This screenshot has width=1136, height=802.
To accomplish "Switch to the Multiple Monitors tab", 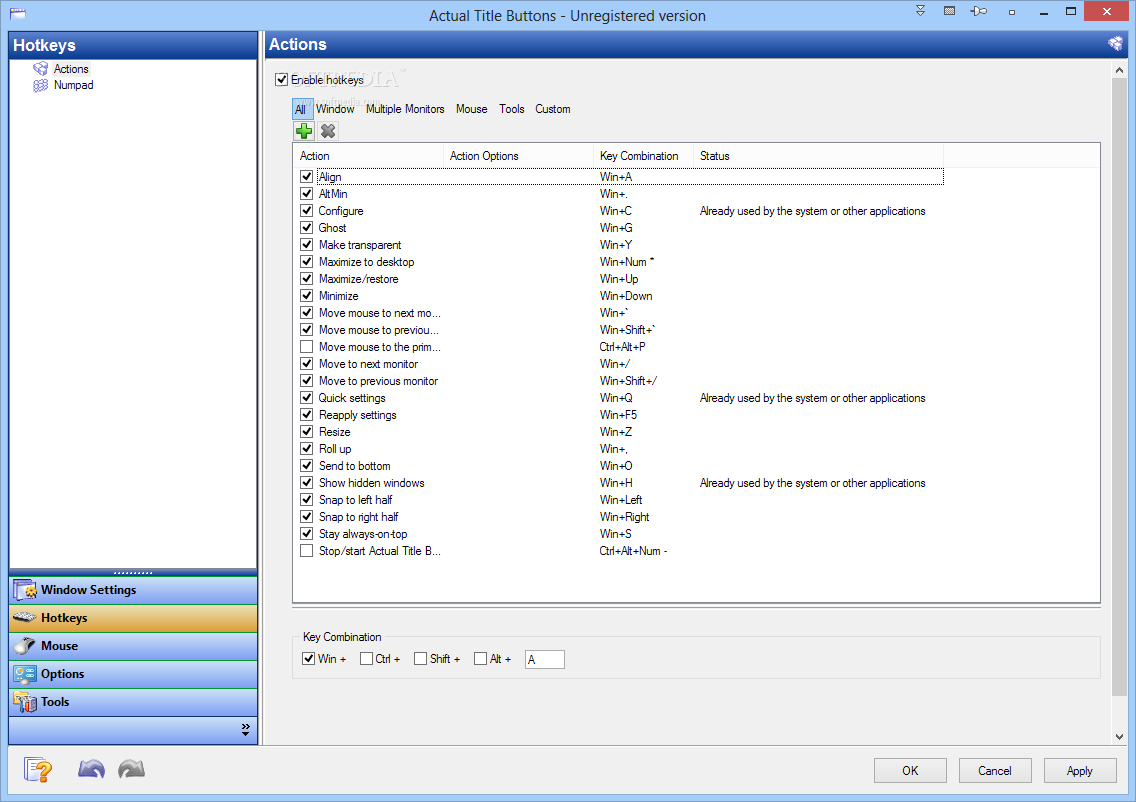I will click(405, 109).
